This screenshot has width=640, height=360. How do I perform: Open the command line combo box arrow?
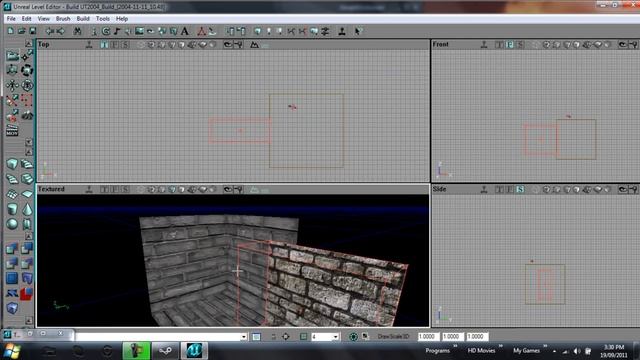243,337
